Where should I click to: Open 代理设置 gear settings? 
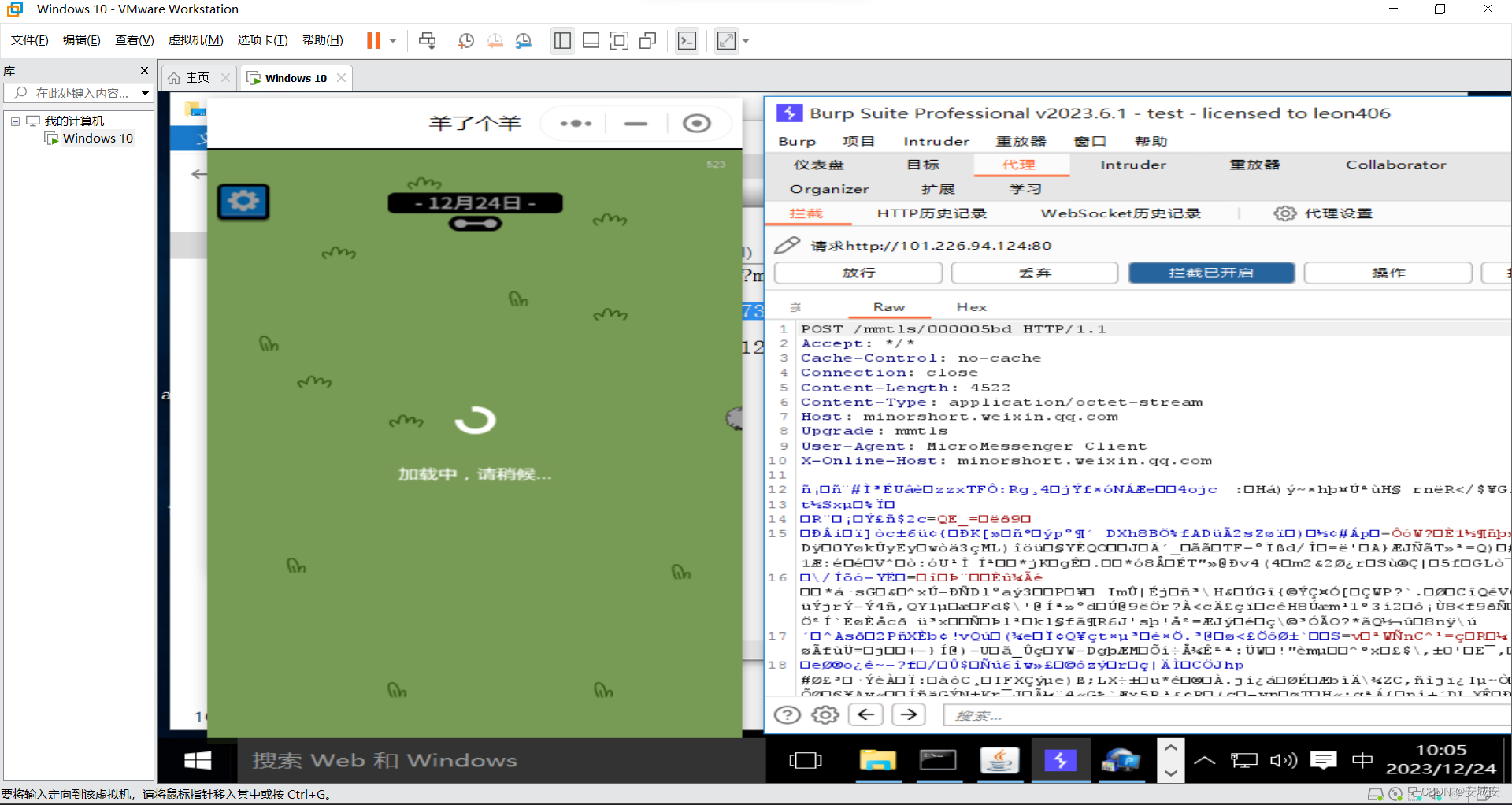1323,214
